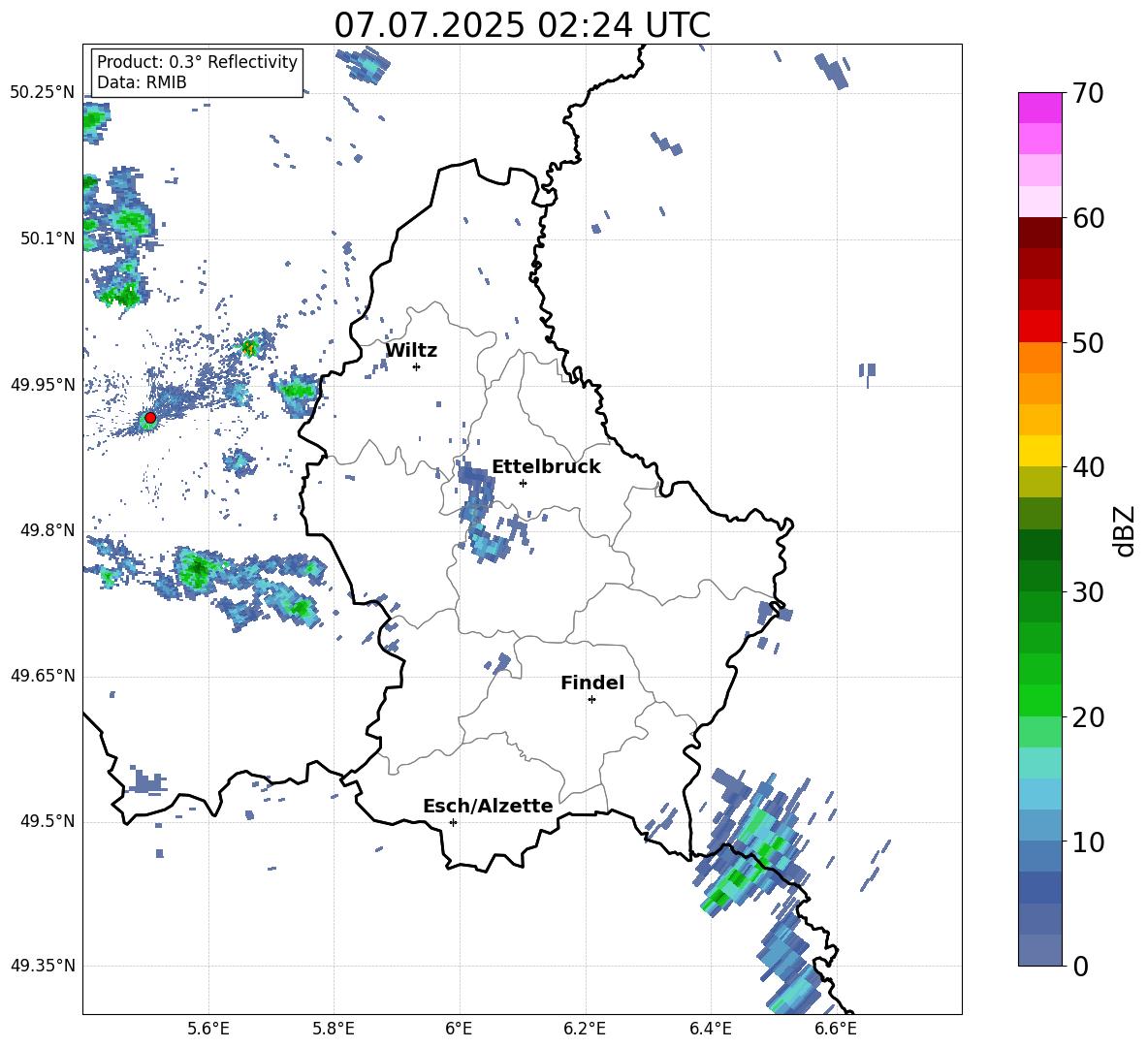Click the 0 dBZ colorbar tick label
The height and width of the screenshot is (1048, 1148).
(1080, 966)
